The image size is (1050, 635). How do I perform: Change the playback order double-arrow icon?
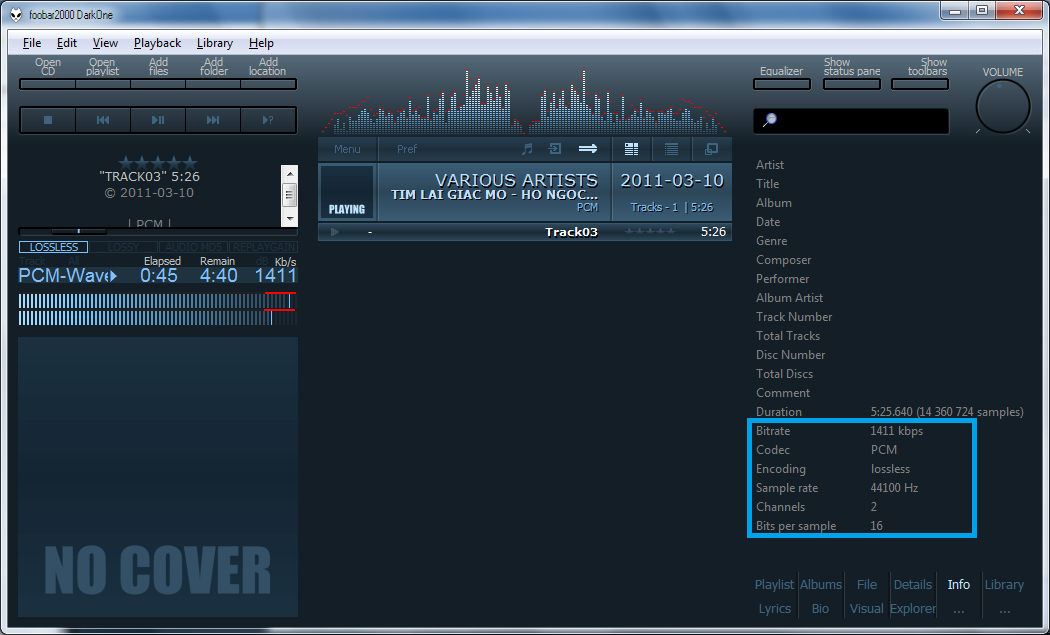tap(588, 149)
